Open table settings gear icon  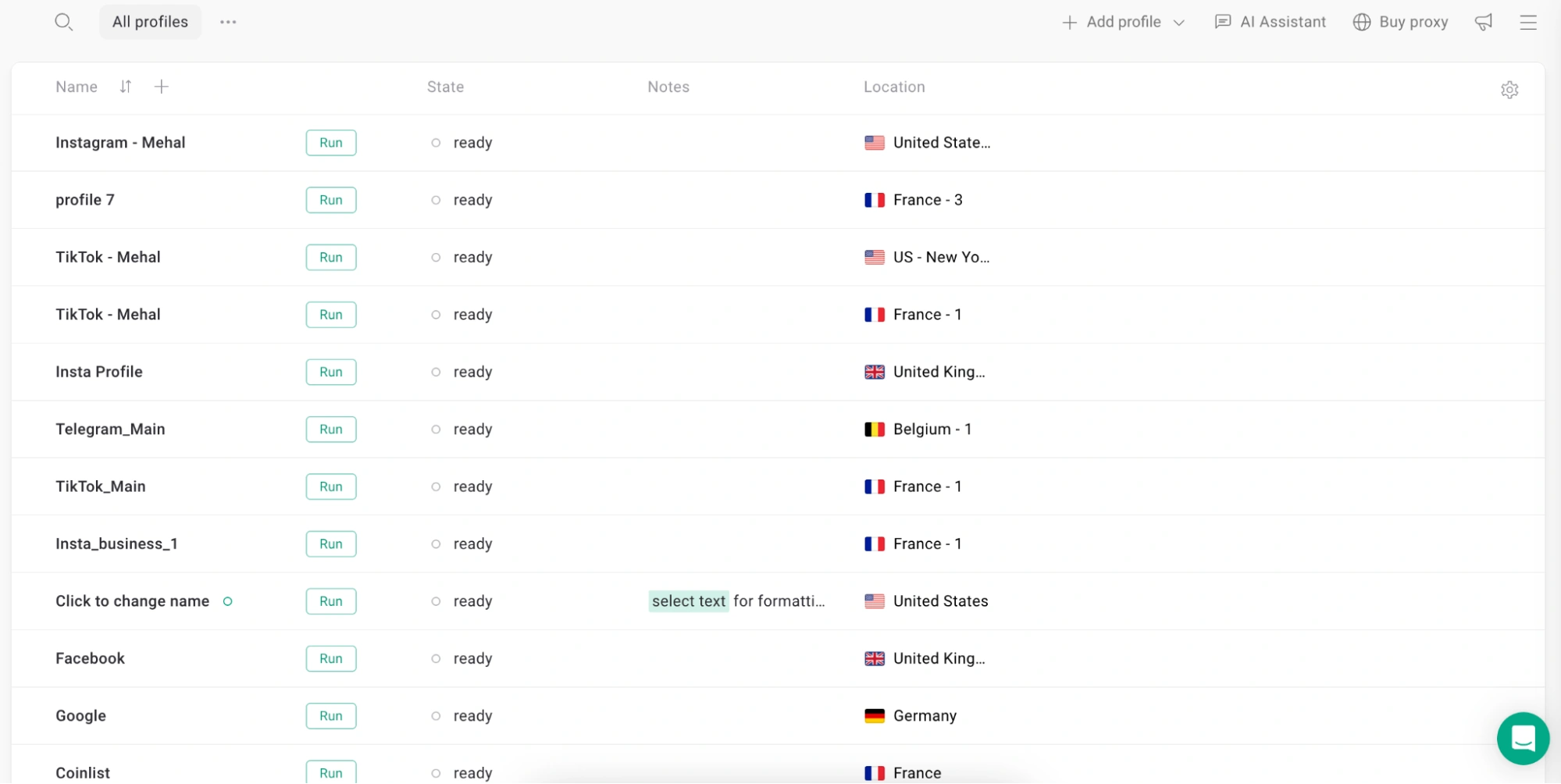point(1509,90)
